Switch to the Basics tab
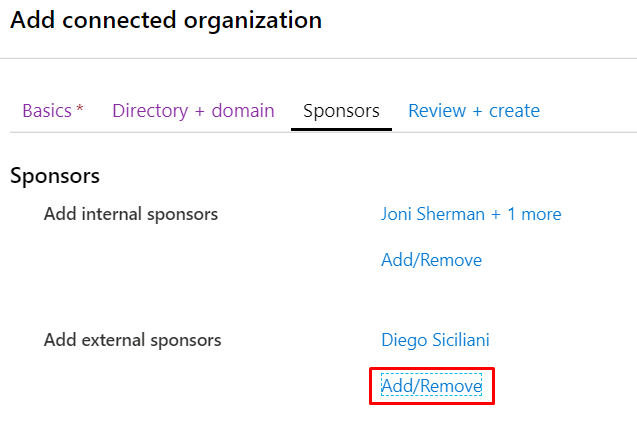Screen dimensions: 637x424 (x=47, y=111)
